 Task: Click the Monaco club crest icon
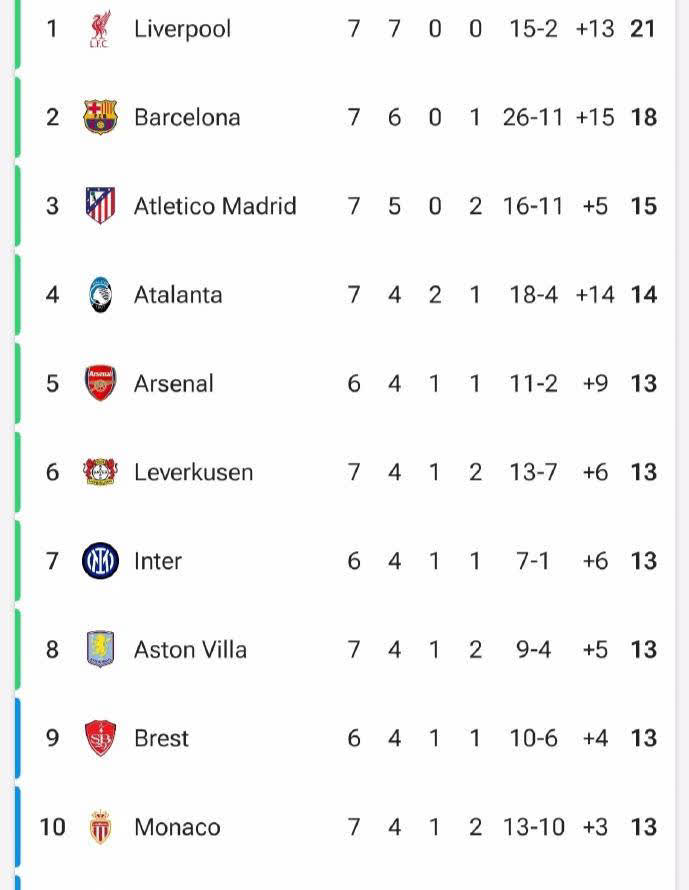click(x=100, y=827)
